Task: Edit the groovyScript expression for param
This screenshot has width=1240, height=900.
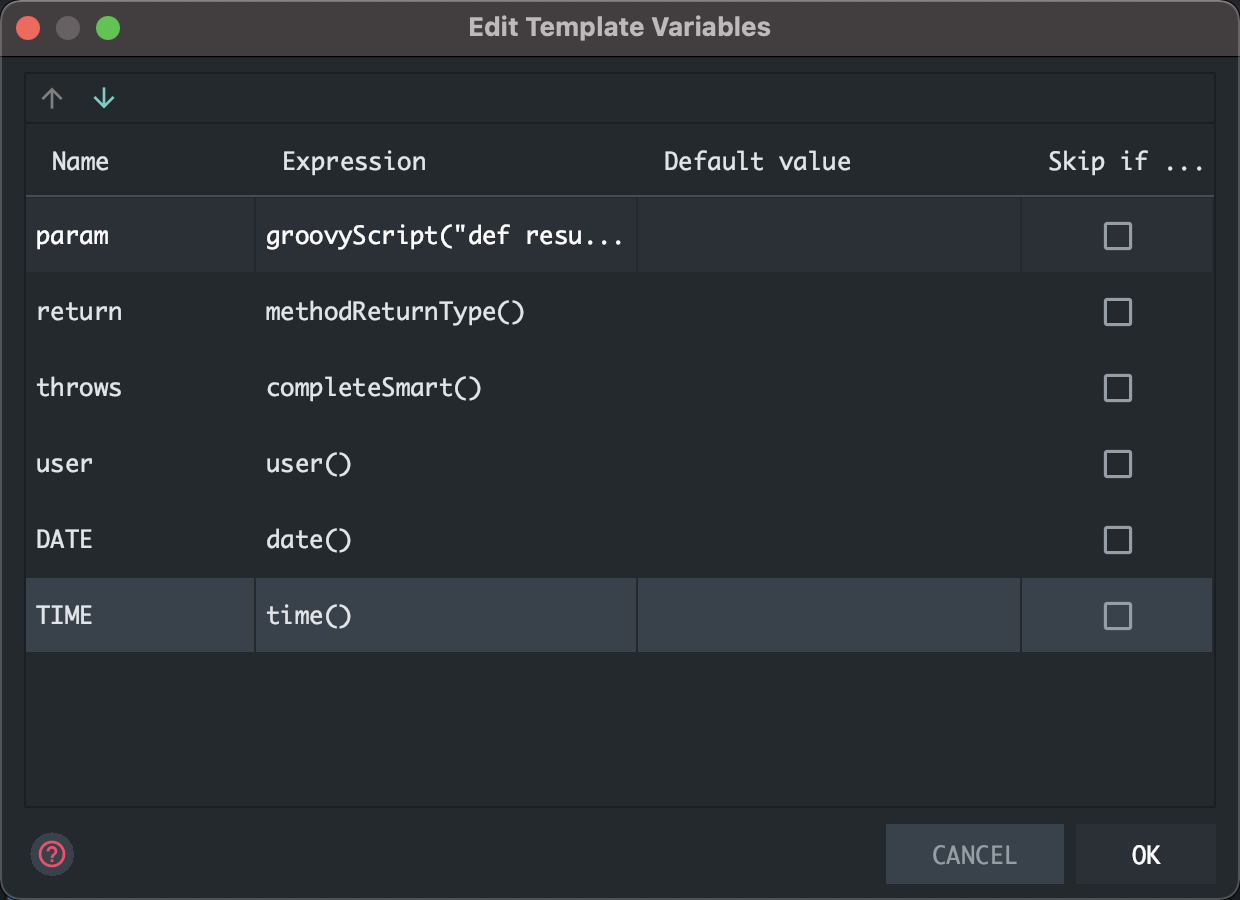Action: click(x=445, y=236)
